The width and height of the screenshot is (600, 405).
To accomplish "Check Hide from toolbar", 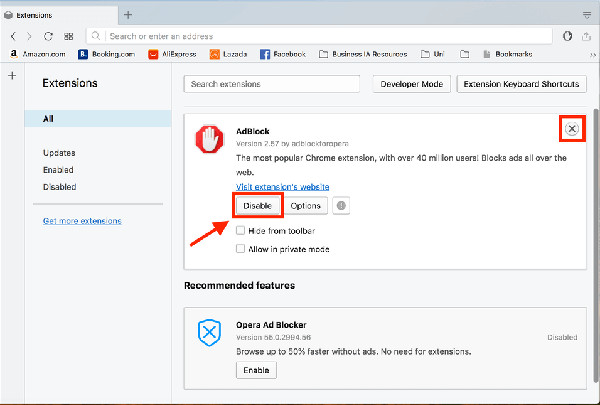I will [240, 230].
